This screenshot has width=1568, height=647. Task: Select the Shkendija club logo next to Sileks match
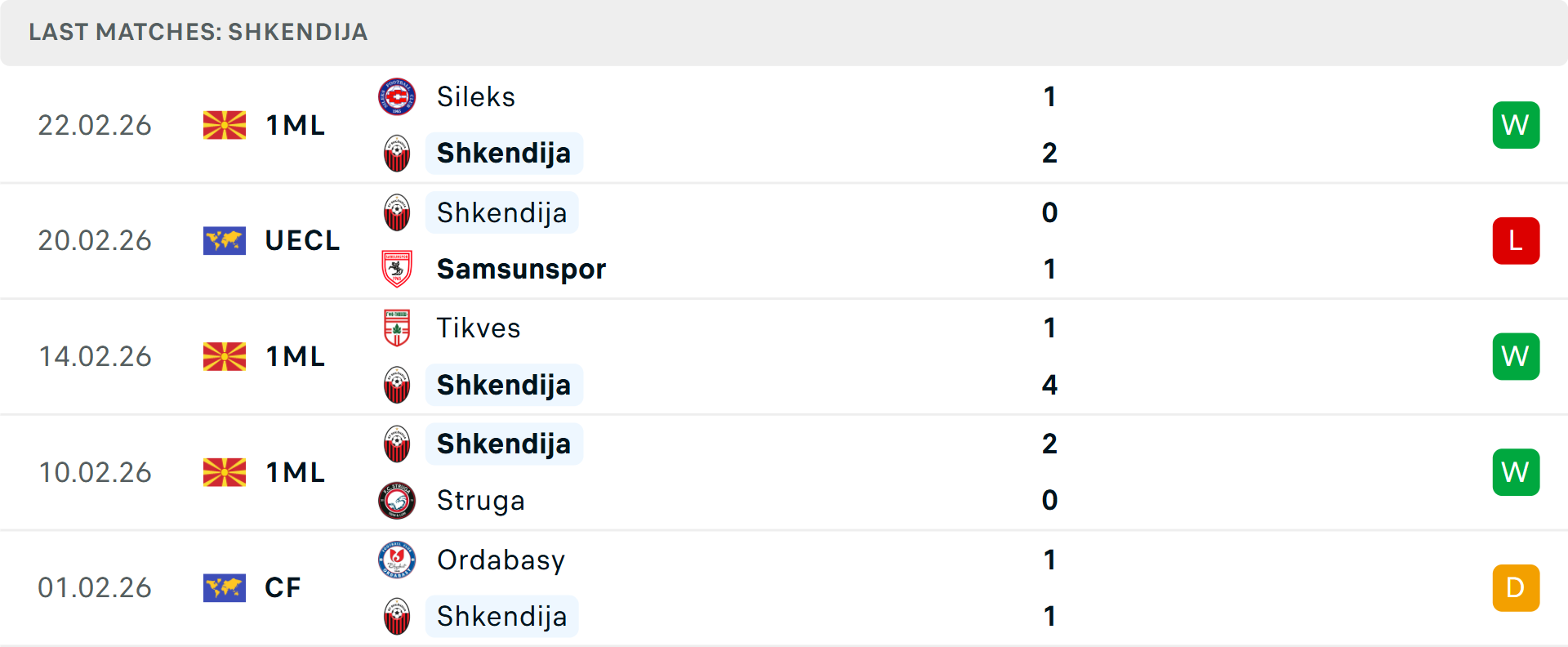point(397,153)
